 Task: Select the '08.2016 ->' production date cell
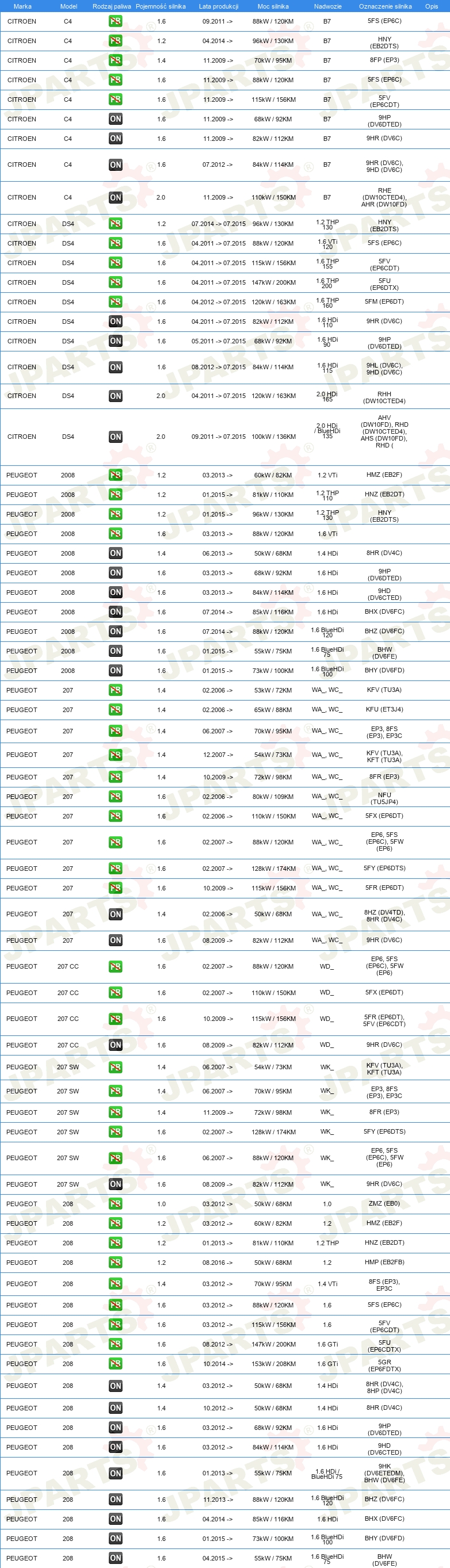coord(218,1263)
